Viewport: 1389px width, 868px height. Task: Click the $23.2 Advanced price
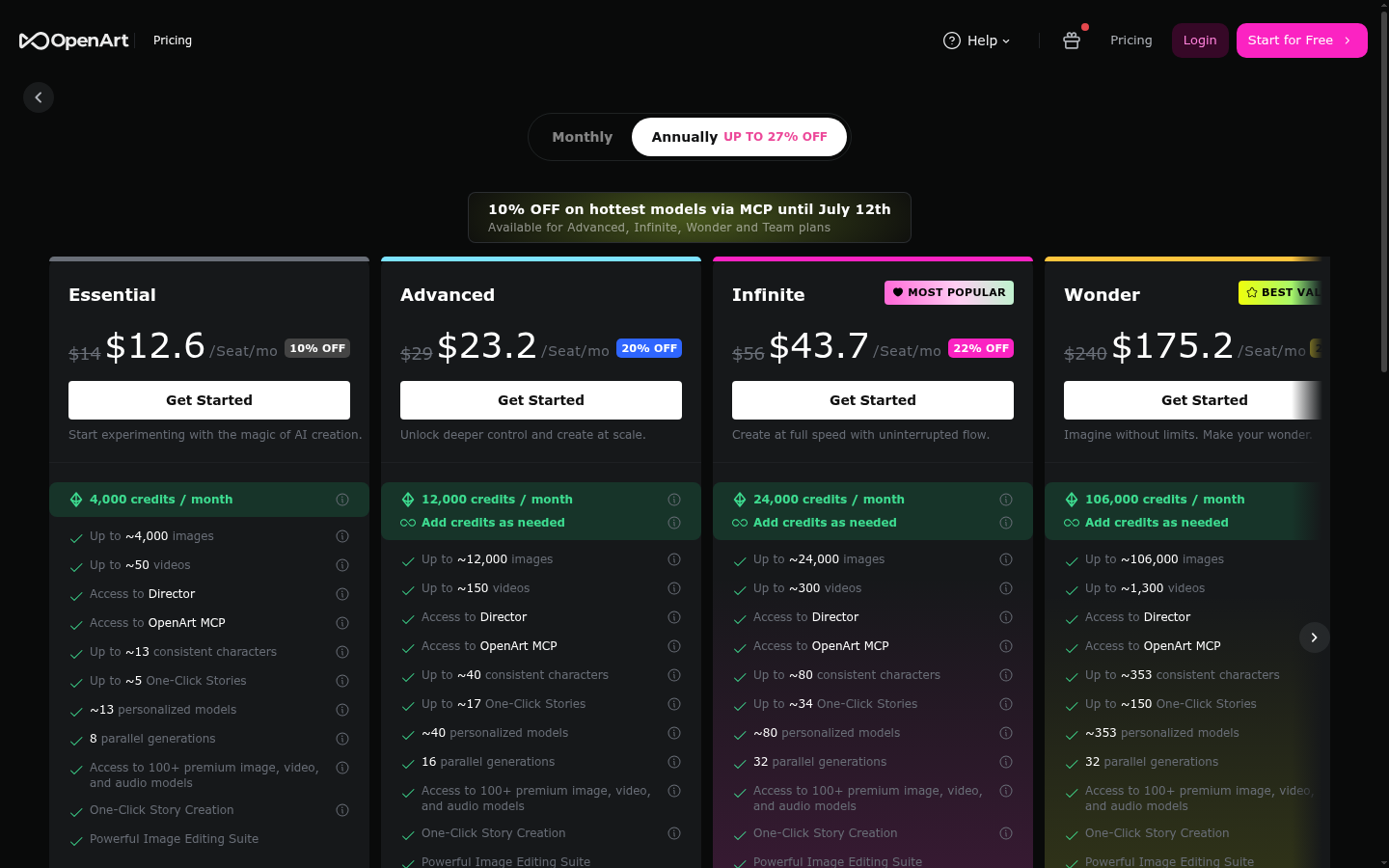pos(487,345)
